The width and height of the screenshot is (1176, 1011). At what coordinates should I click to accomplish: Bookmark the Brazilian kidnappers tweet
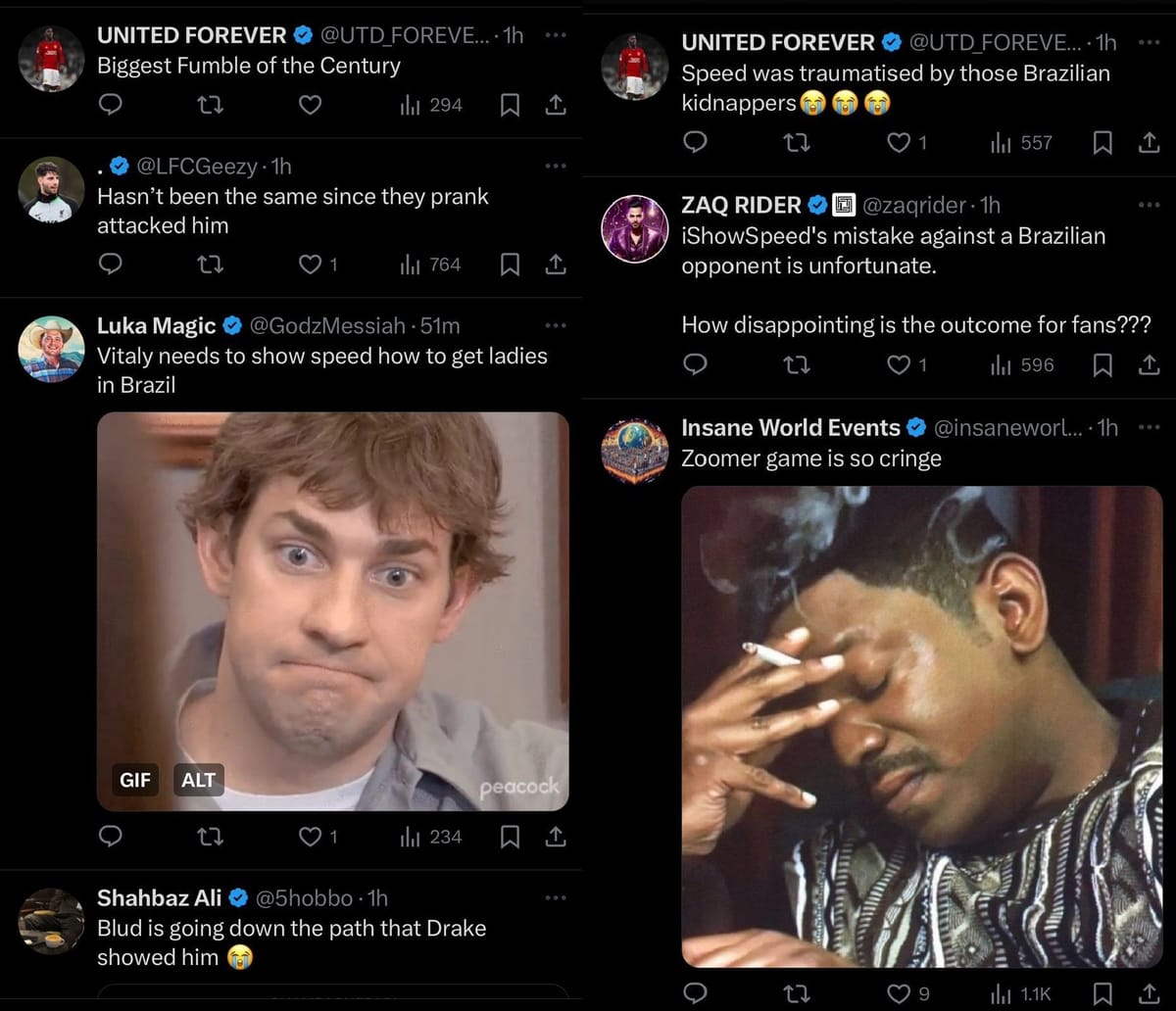point(1102,143)
